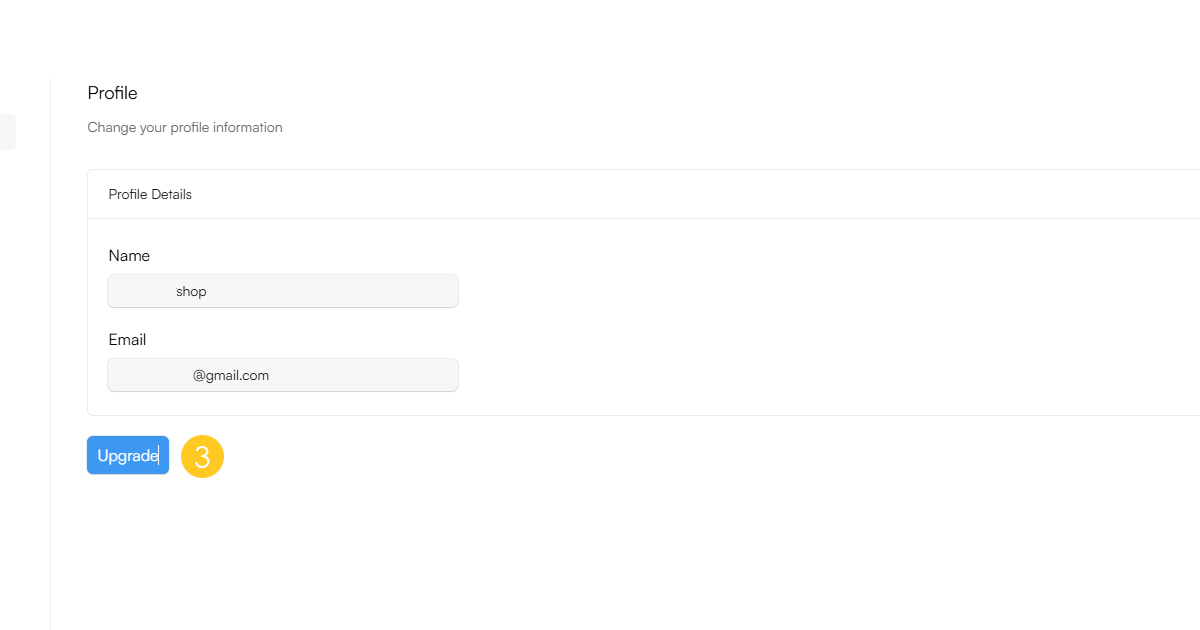
Task: Select the partially visible sidebar item at left edge
Action: (7, 132)
